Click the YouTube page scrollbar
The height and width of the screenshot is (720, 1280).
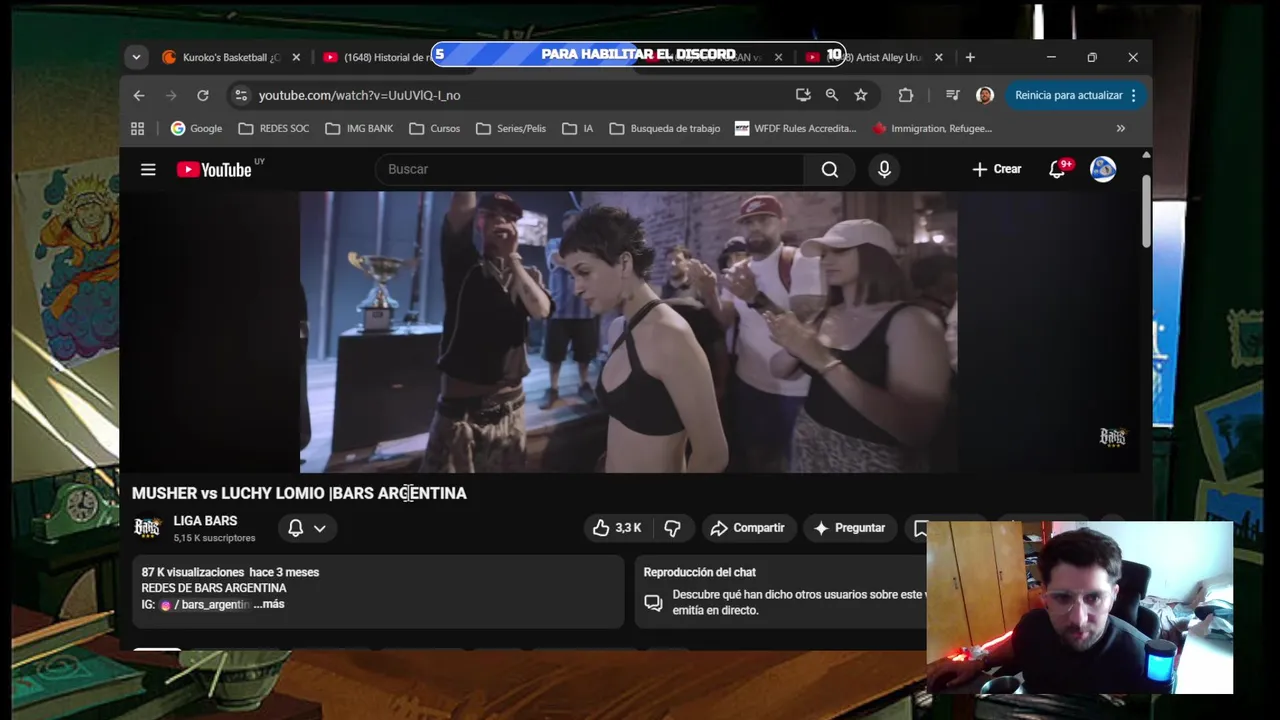(1146, 210)
